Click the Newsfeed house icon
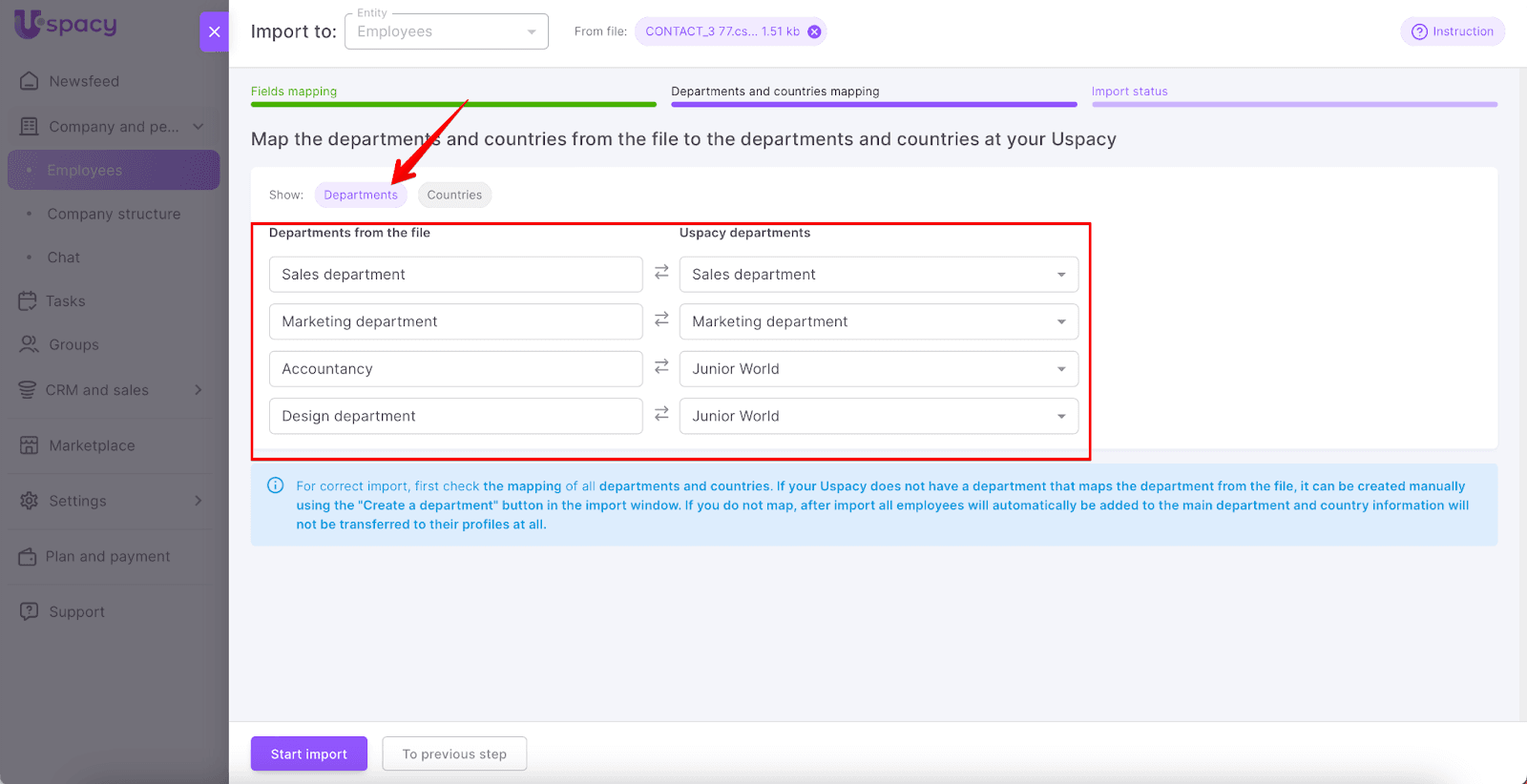The width and height of the screenshot is (1527, 784). pos(30,81)
